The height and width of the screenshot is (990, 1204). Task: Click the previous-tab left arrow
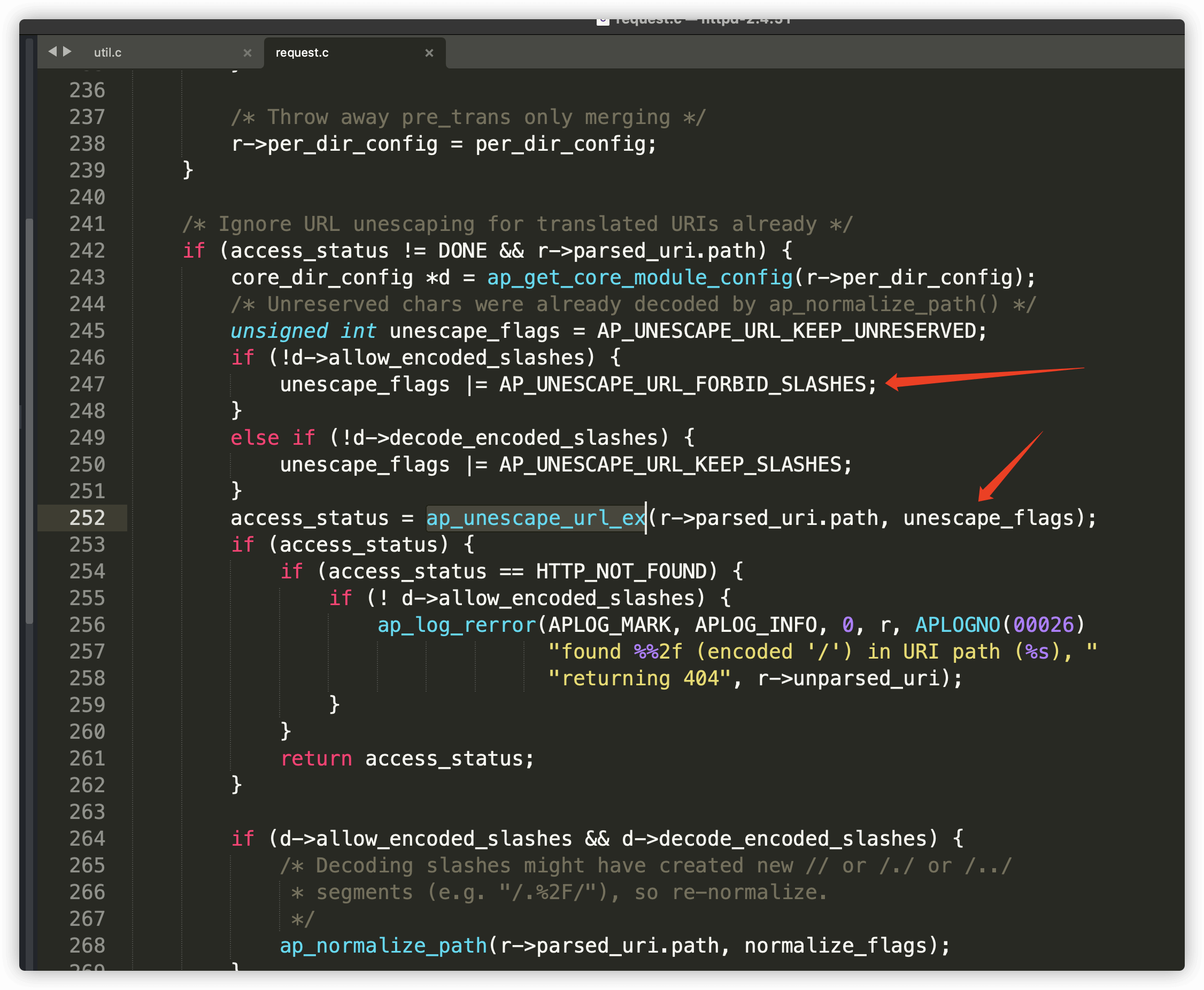pos(52,51)
